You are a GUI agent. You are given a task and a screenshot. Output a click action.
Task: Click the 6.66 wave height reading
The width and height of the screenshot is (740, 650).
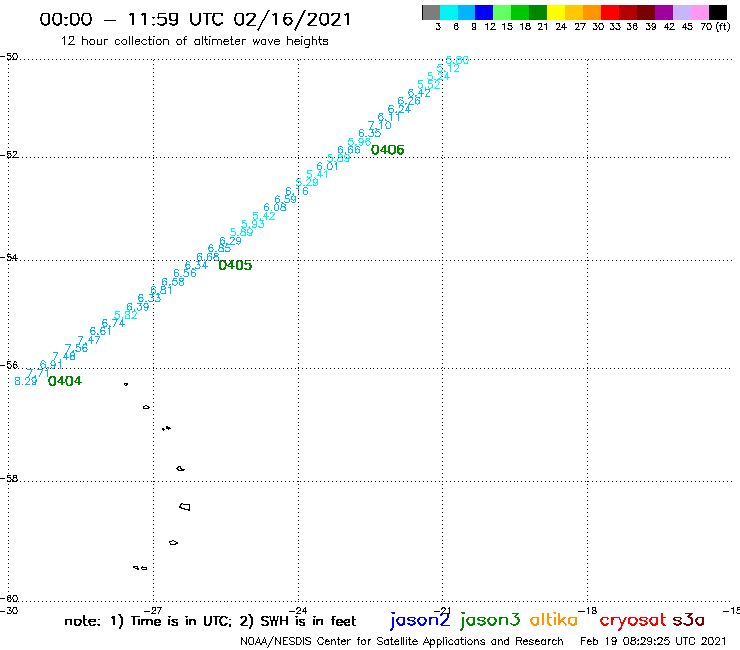click(x=349, y=150)
